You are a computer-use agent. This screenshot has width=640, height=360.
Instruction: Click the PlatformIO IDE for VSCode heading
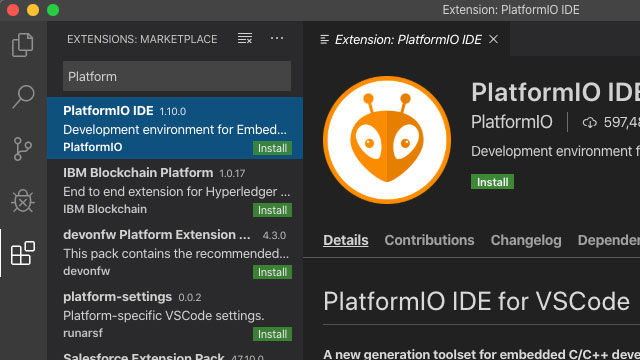[x=476, y=302]
